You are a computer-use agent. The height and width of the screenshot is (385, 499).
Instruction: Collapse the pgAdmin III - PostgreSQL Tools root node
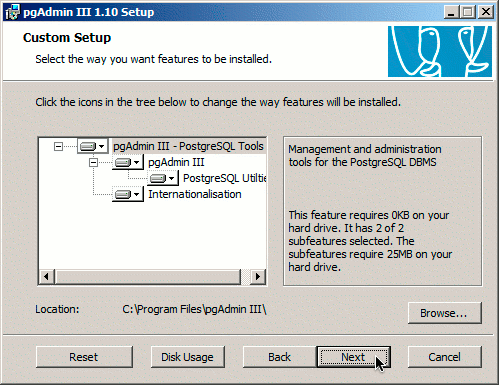click(x=58, y=146)
